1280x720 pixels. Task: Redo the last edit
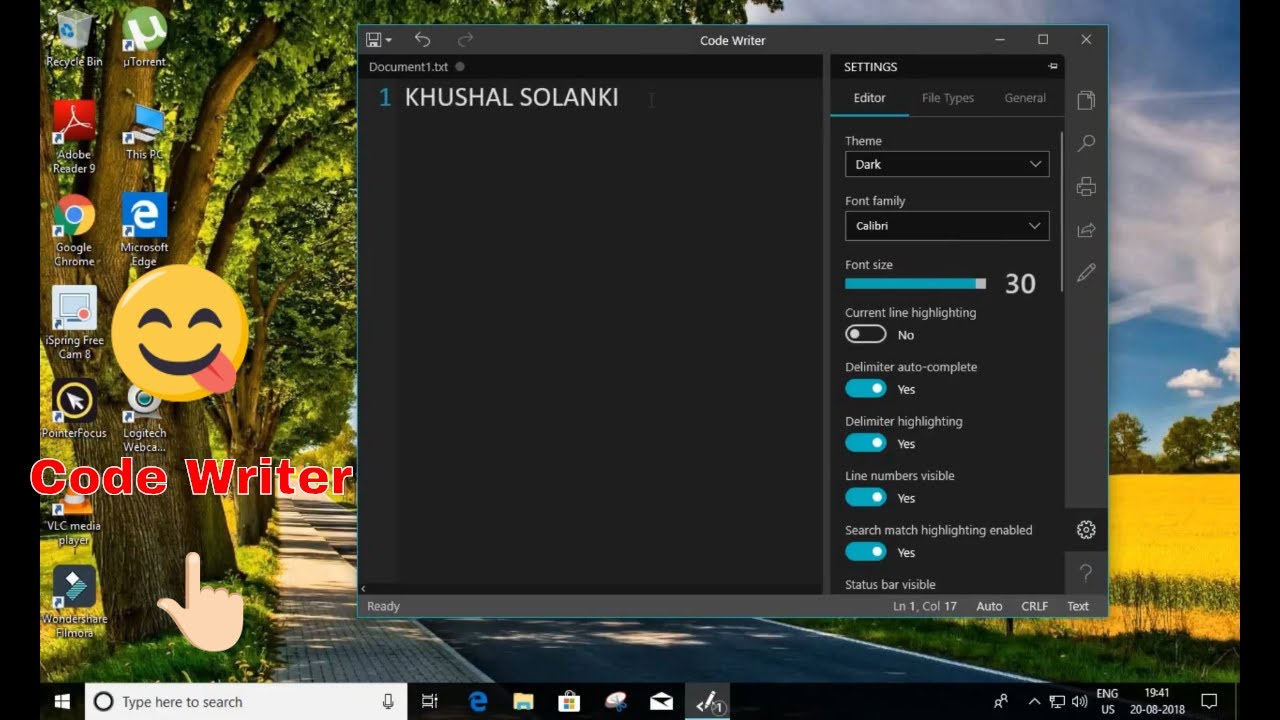click(465, 40)
